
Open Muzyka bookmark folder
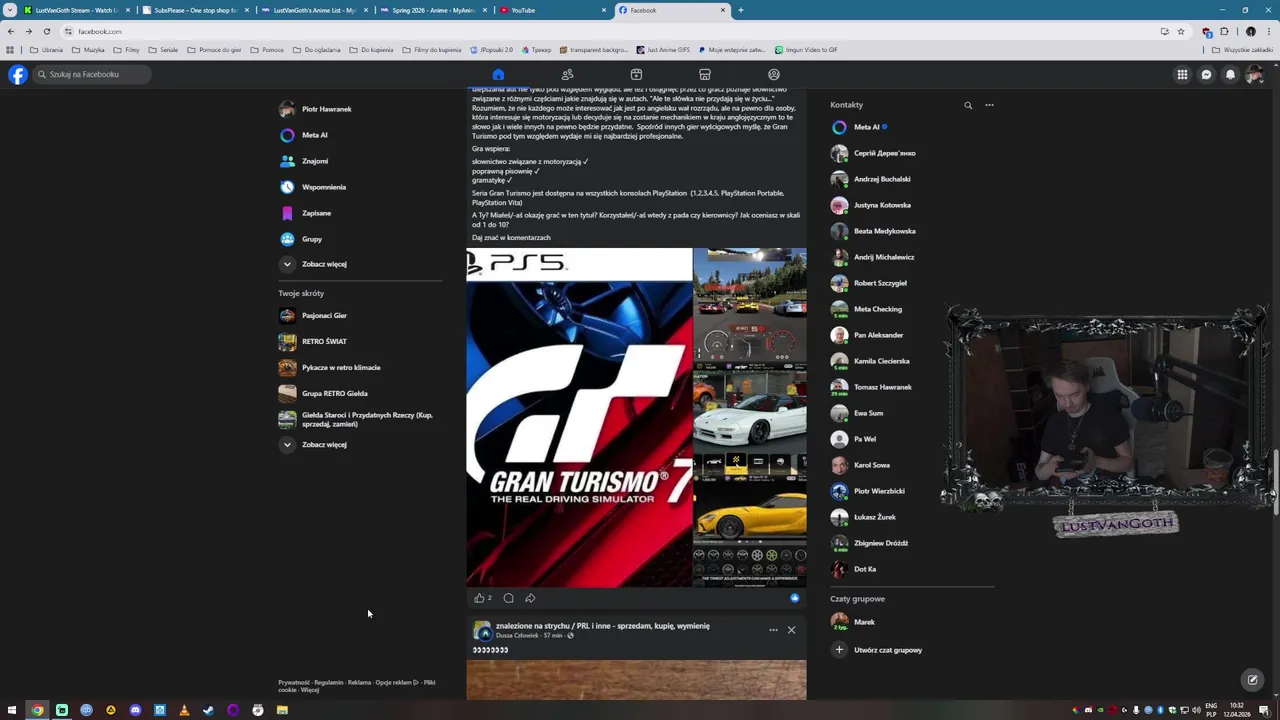[88, 50]
